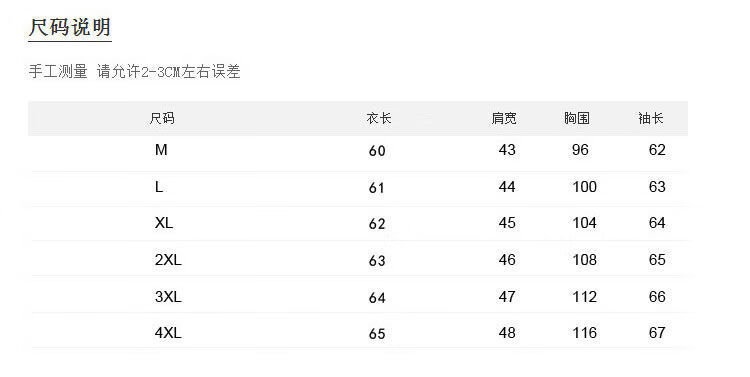Image resolution: width=750 pixels, height=377 pixels.
Task: Select sleeve length 67 in 4XL row
Action: [x=657, y=333]
